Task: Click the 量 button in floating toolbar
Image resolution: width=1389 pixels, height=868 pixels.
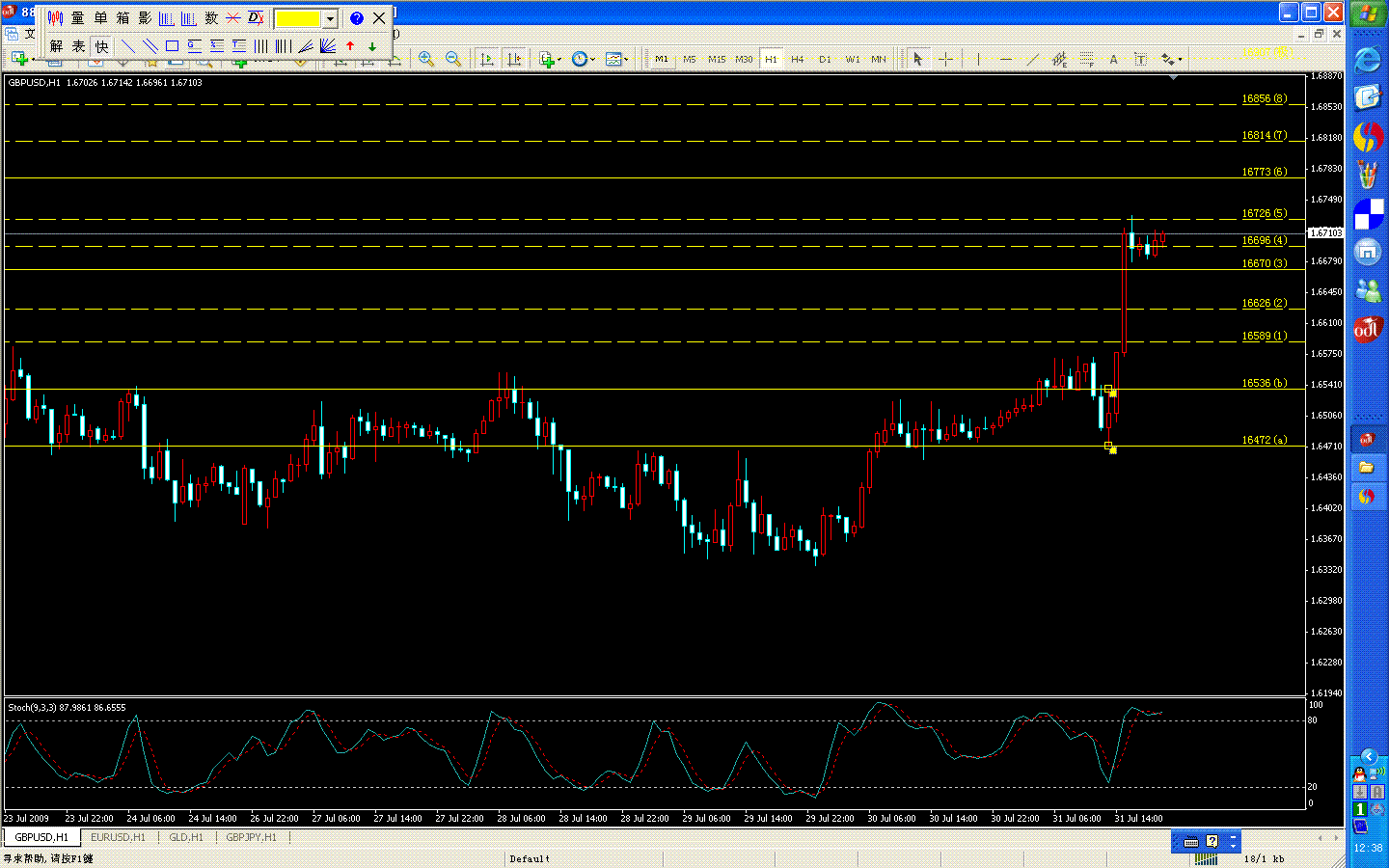Action: point(77,18)
